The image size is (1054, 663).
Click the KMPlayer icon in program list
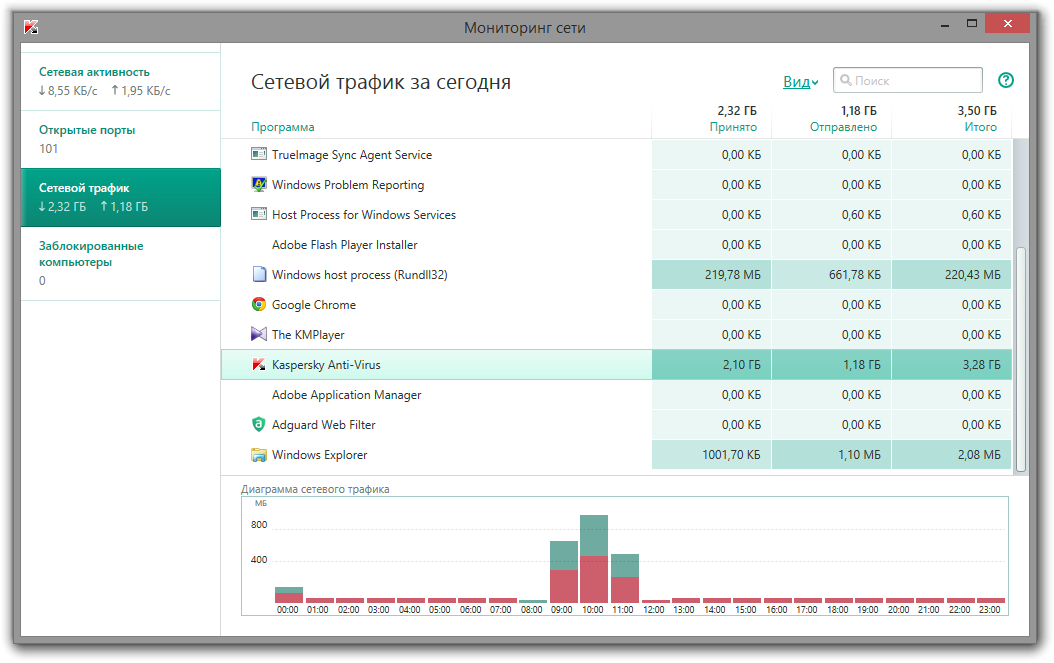[x=259, y=335]
